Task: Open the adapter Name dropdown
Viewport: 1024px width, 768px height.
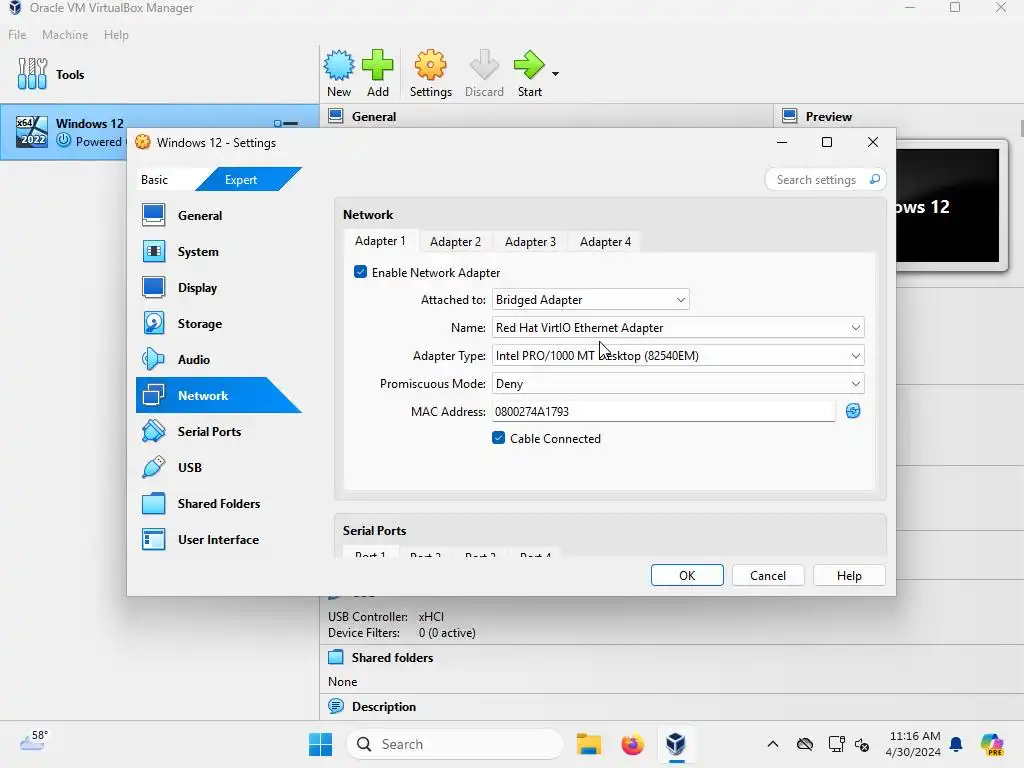Action: (x=678, y=328)
